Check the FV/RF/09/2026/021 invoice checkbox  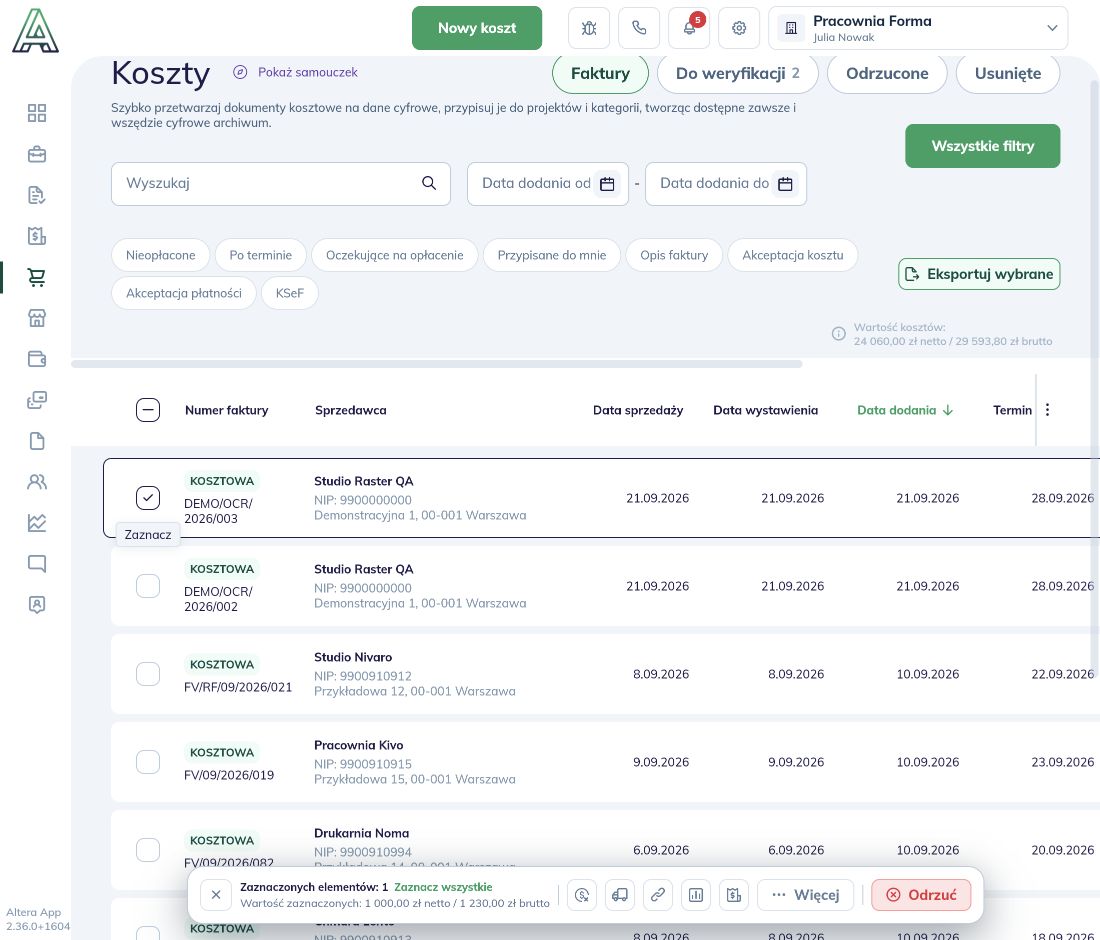[x=148, y=674]
